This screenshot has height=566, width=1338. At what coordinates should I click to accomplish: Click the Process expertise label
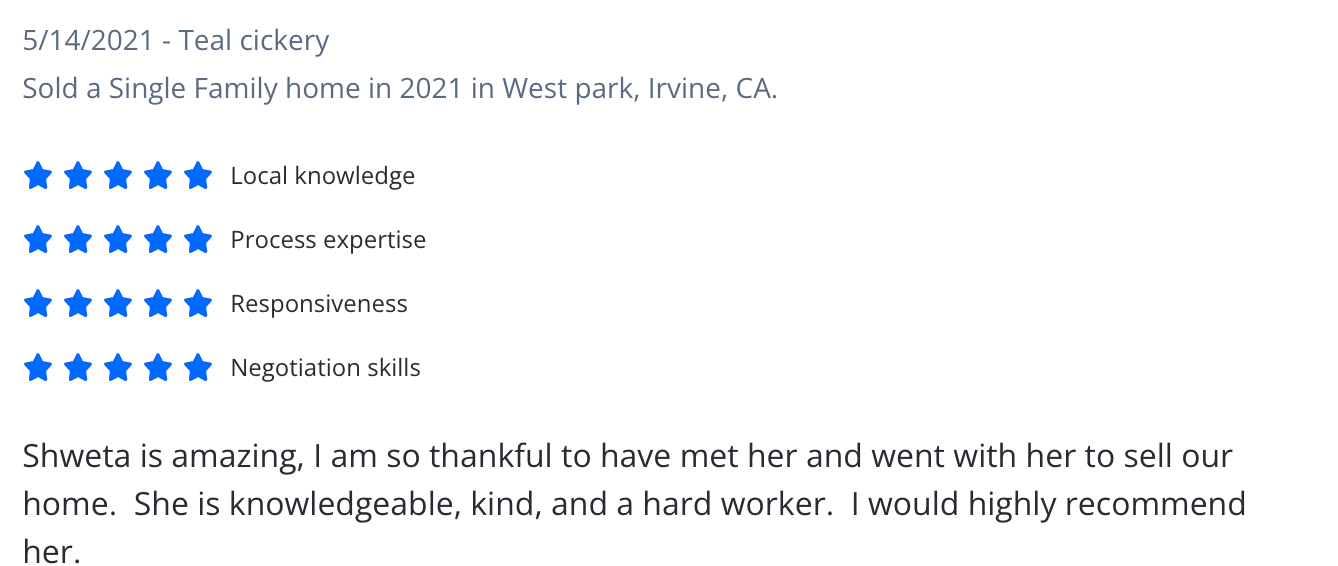coord(328,240)
